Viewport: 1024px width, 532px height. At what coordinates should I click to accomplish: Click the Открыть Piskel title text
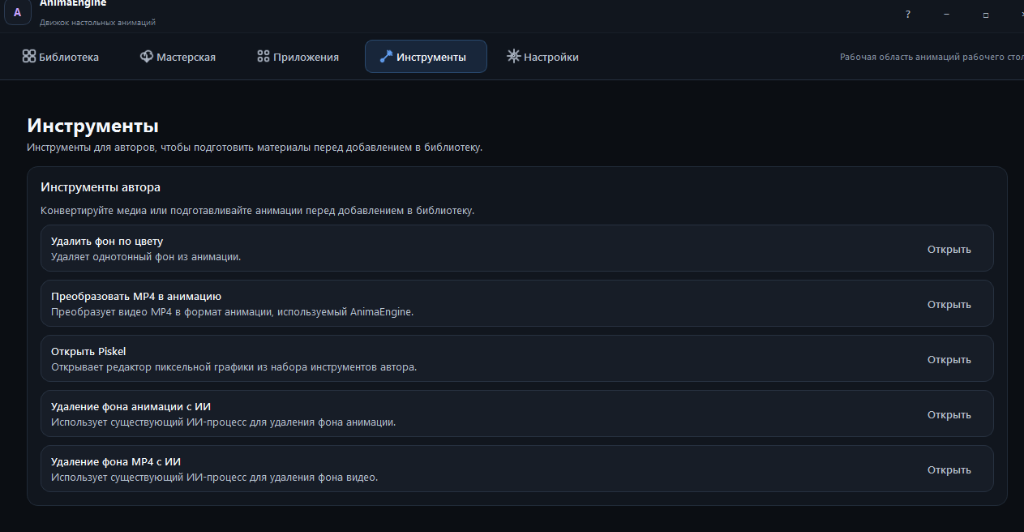[88, 351]
